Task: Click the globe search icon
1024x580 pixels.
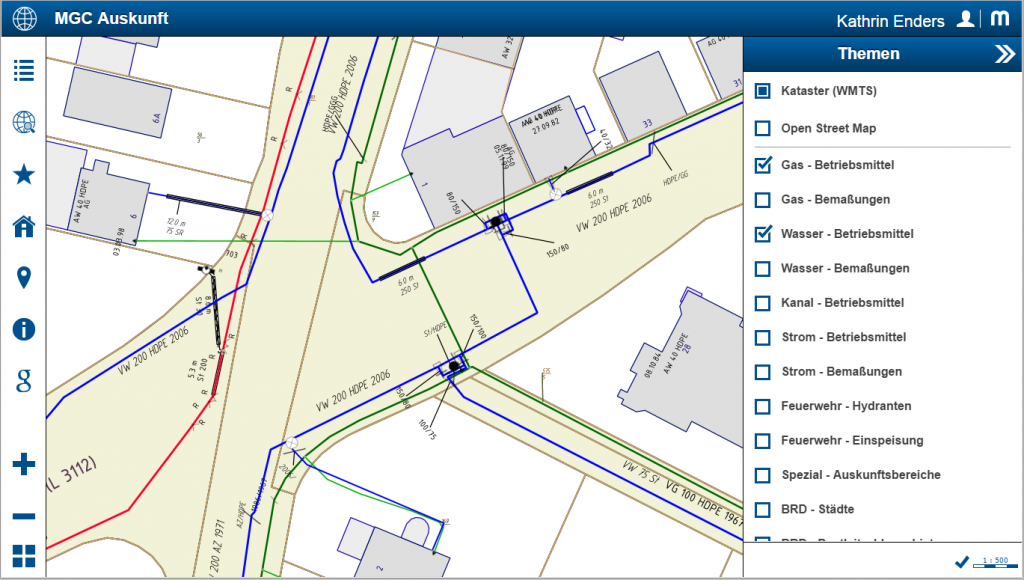Action: pos(24,123)
